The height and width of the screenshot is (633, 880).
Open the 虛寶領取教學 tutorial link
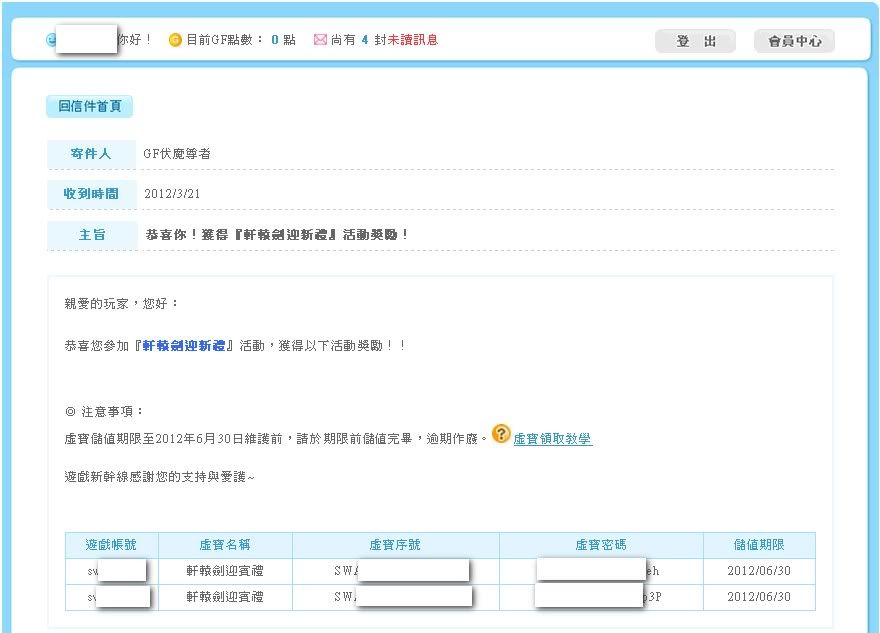552,439
